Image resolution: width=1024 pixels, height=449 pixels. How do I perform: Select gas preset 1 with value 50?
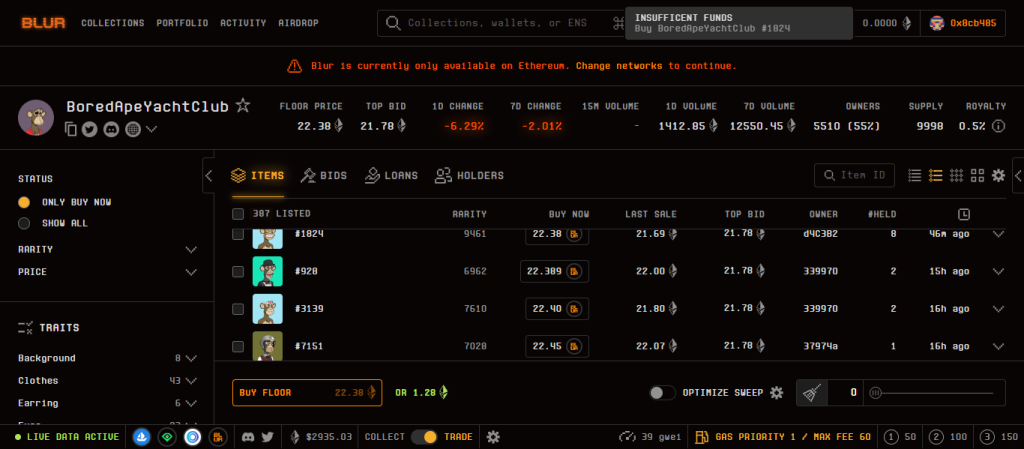[901, 437]
